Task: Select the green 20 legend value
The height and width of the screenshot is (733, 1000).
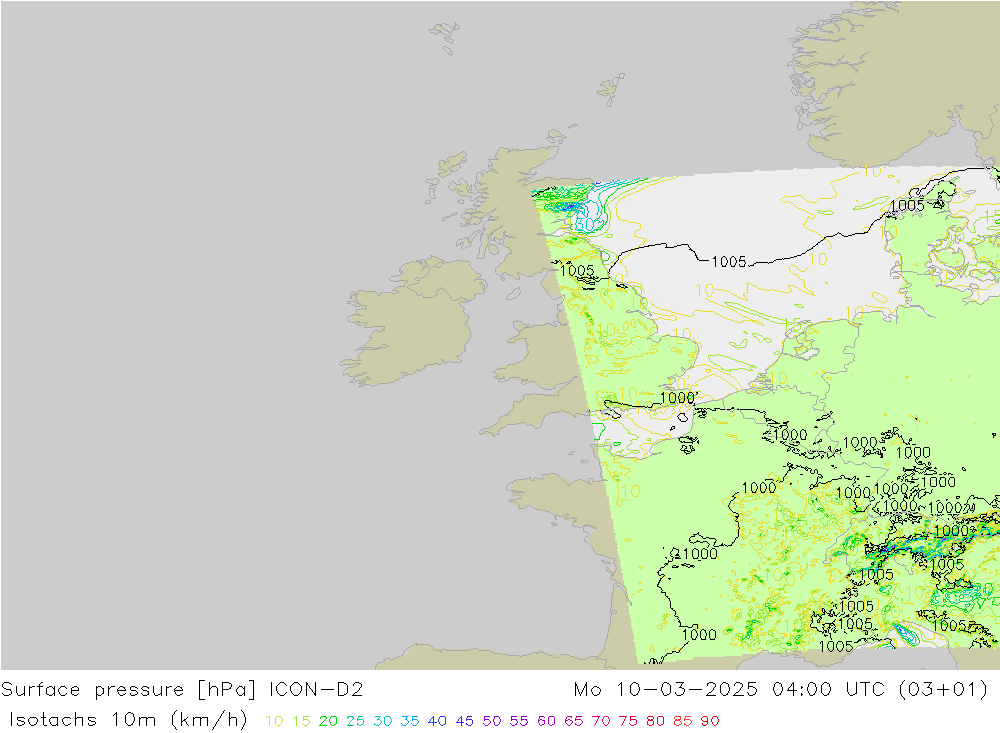Action: 328,721
